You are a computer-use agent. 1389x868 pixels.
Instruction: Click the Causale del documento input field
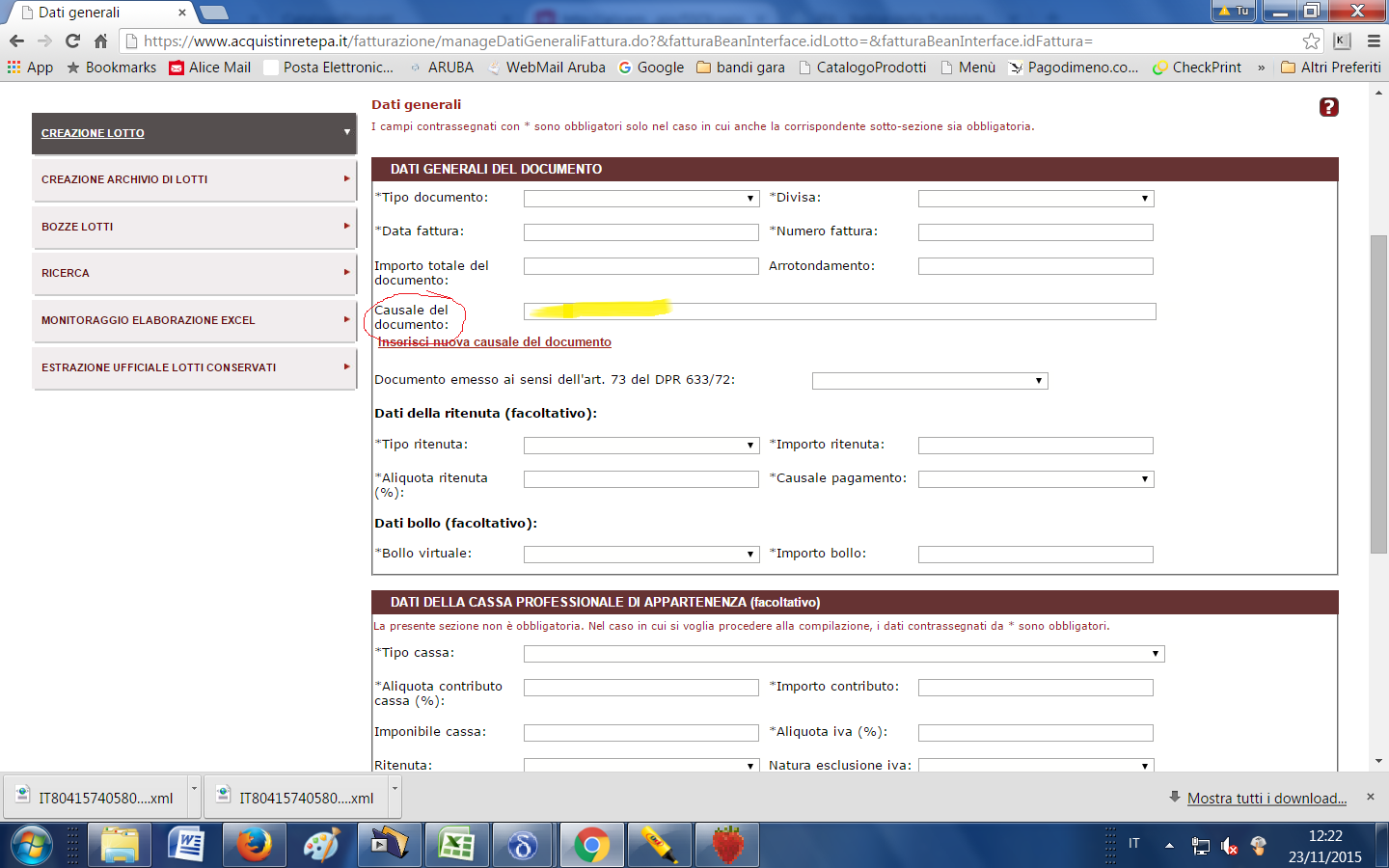coord(839,312)
